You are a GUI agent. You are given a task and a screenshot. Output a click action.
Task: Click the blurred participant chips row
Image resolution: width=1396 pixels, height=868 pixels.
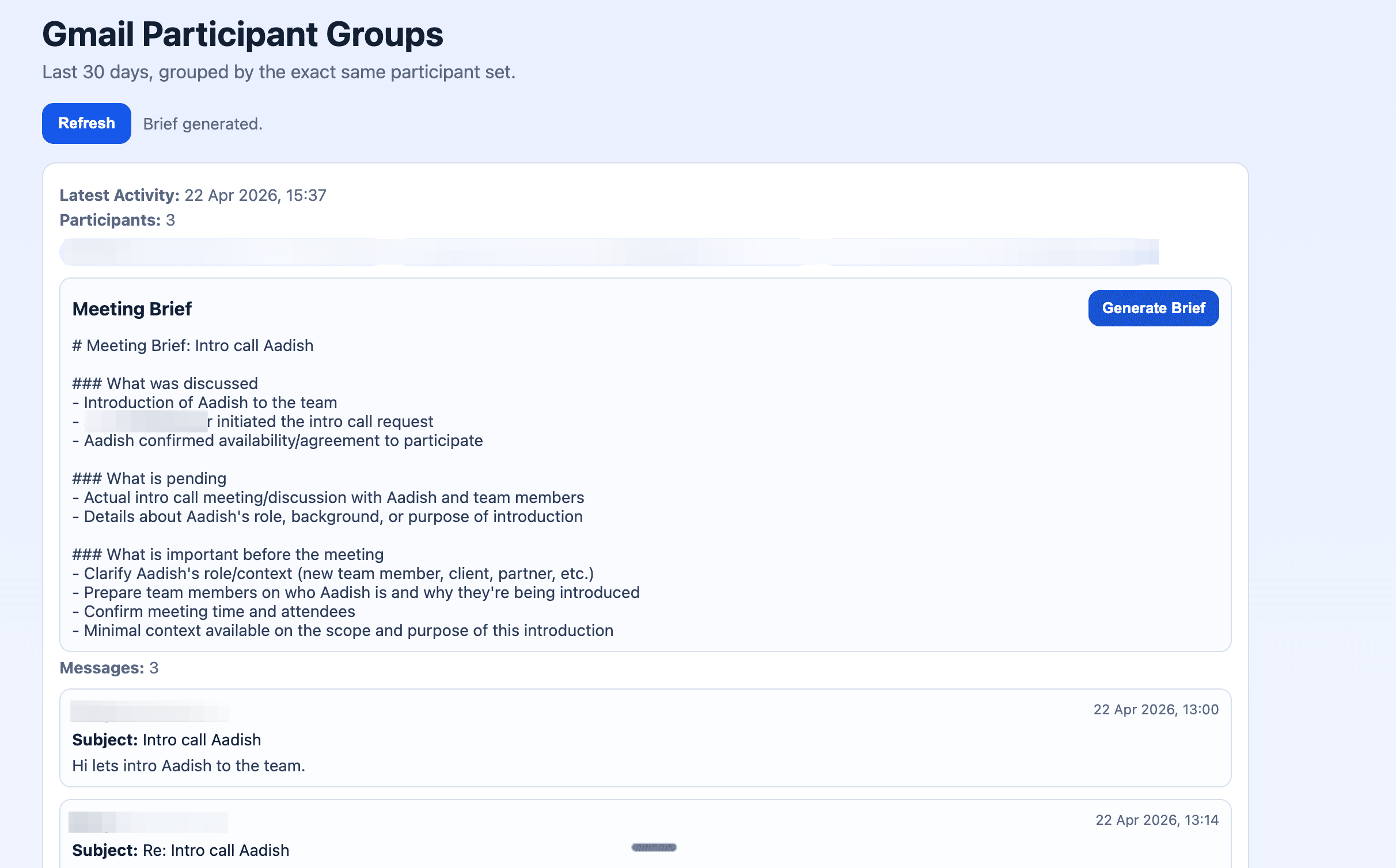pyautogui.click(x=609, y=252)
